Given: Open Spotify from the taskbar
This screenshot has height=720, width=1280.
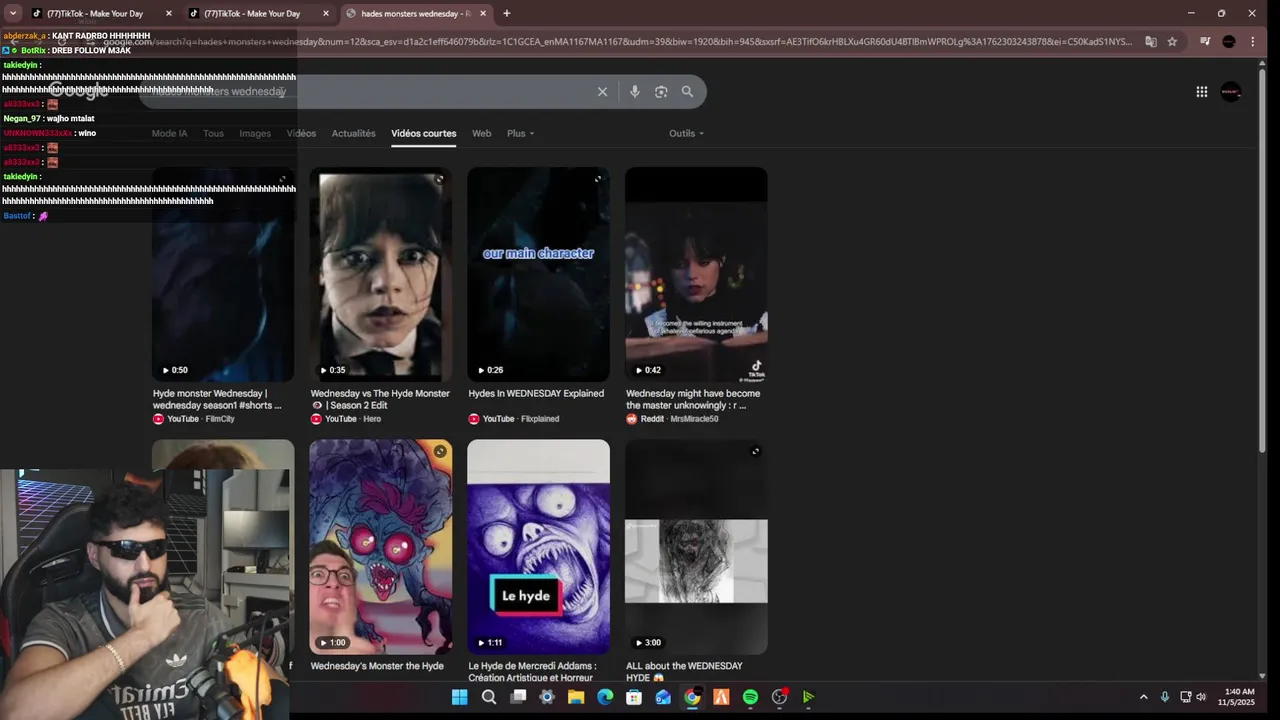Looking at the screenshot, I should tap(750, 697).
